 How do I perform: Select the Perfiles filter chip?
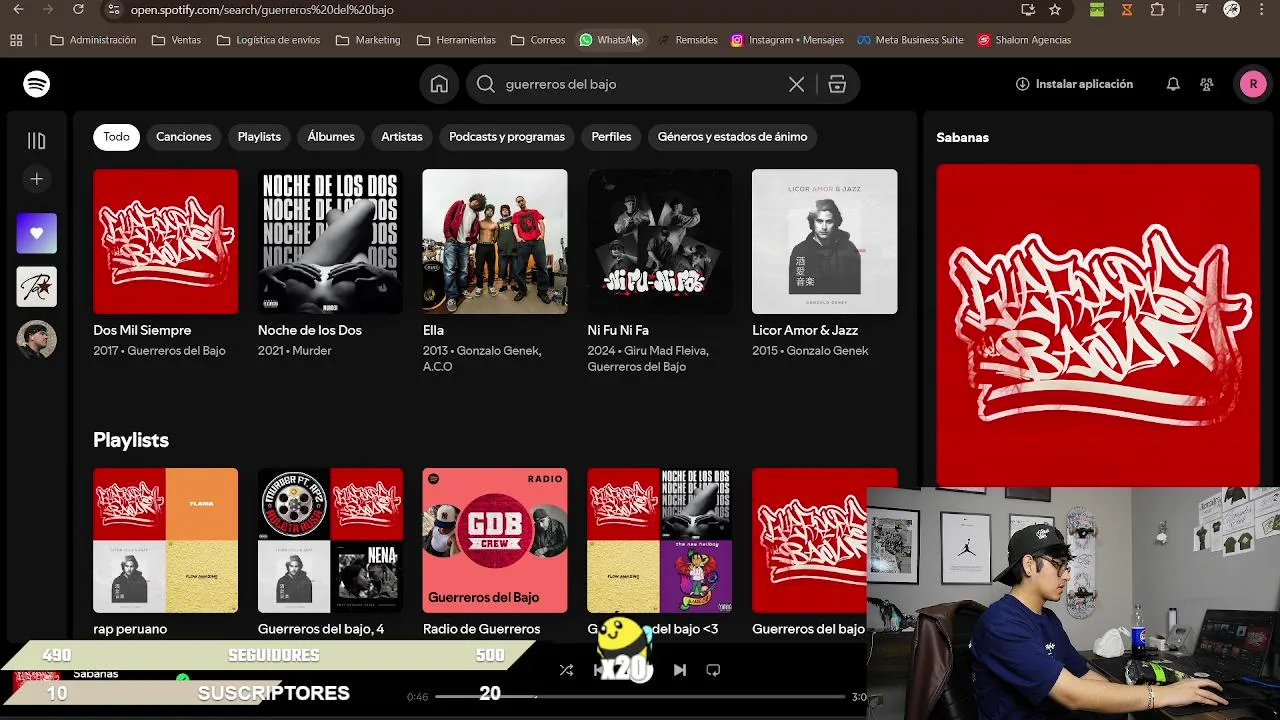(x=611, y=137)
